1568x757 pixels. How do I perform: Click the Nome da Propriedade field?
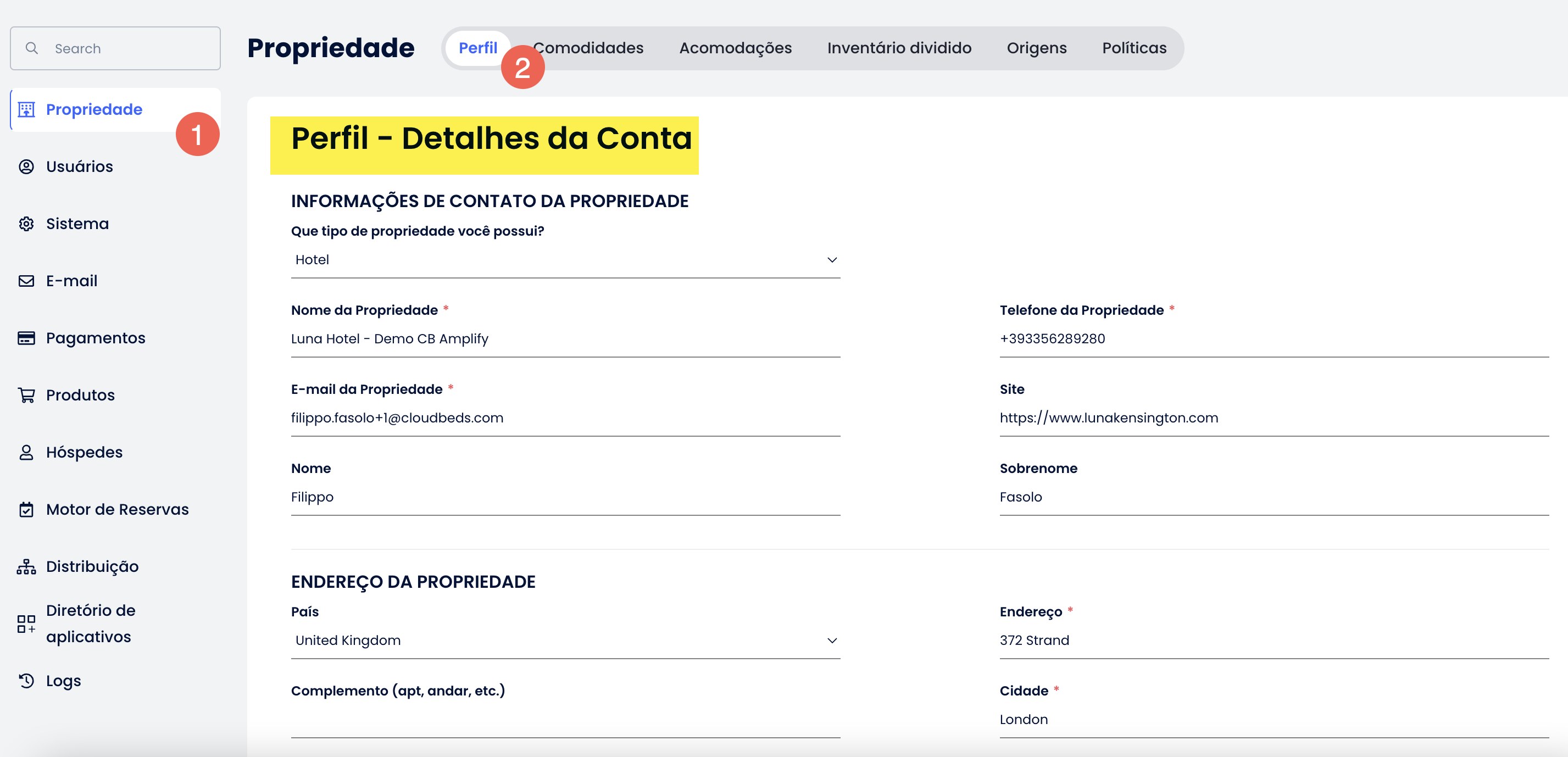565,339
